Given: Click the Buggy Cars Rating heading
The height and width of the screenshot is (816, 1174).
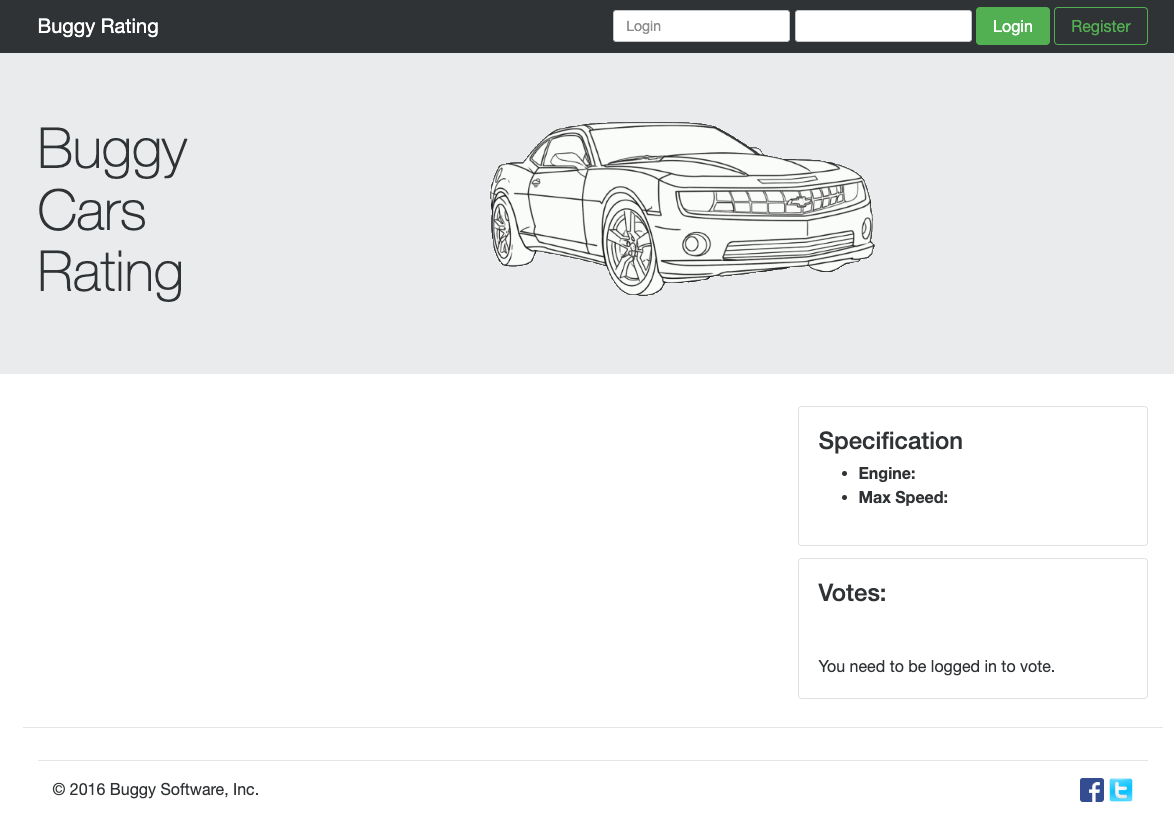Looking at the screenshot, I should [x=110, y=212].
